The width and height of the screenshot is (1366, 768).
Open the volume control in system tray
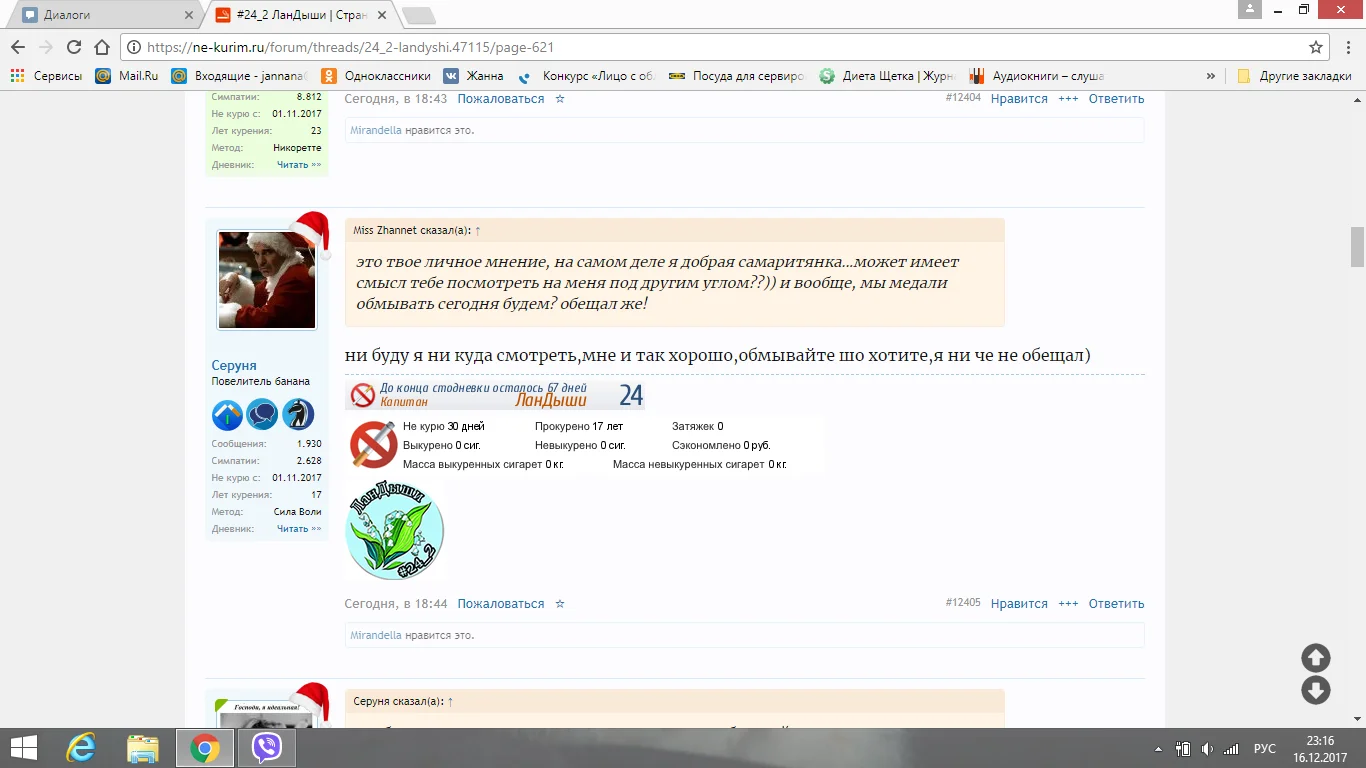pos(1207,749)
